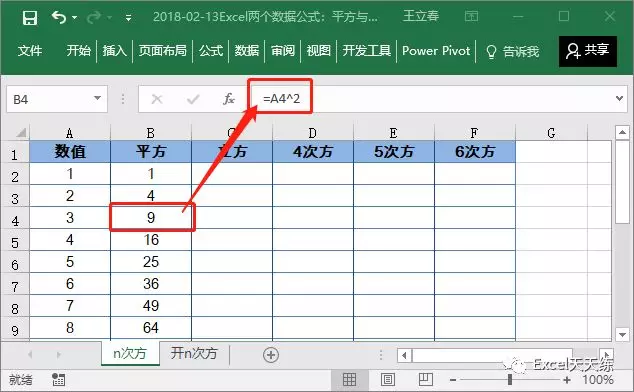Click sheet navigation previous arrow
The height and width of the screenshot is (392, 634).
coord(30,355)
